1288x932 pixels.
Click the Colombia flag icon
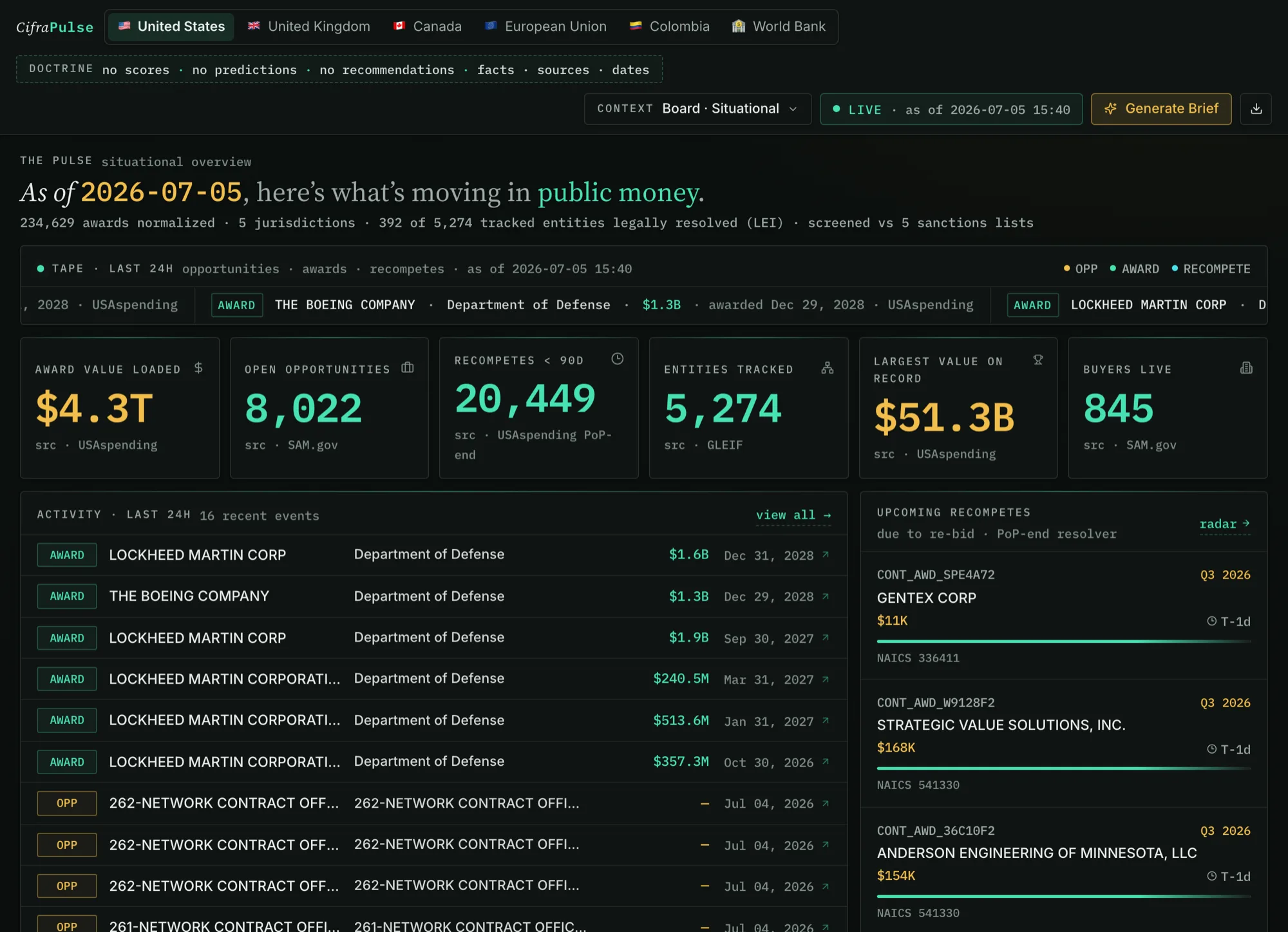[636, 26]
